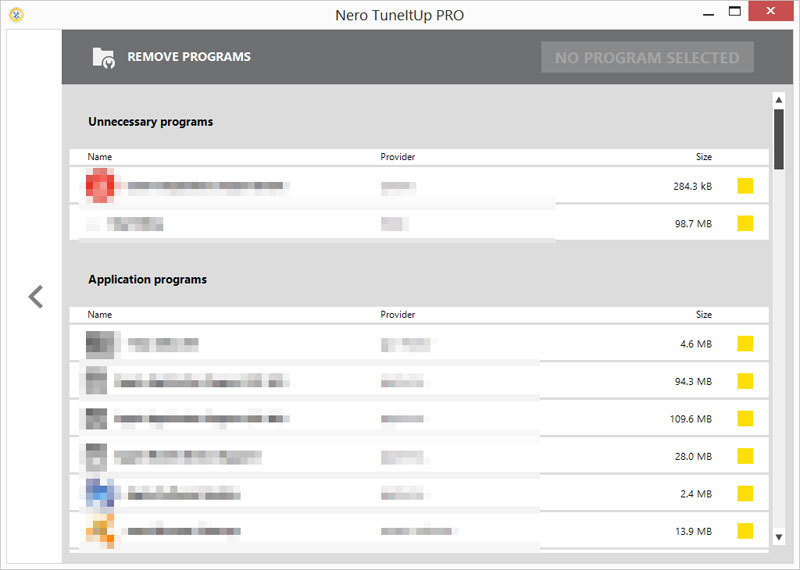Toggle the checkbox next to 94.3 MB
Image resolution: width=800 pixels, height=570 pixels.
[745, 381]
